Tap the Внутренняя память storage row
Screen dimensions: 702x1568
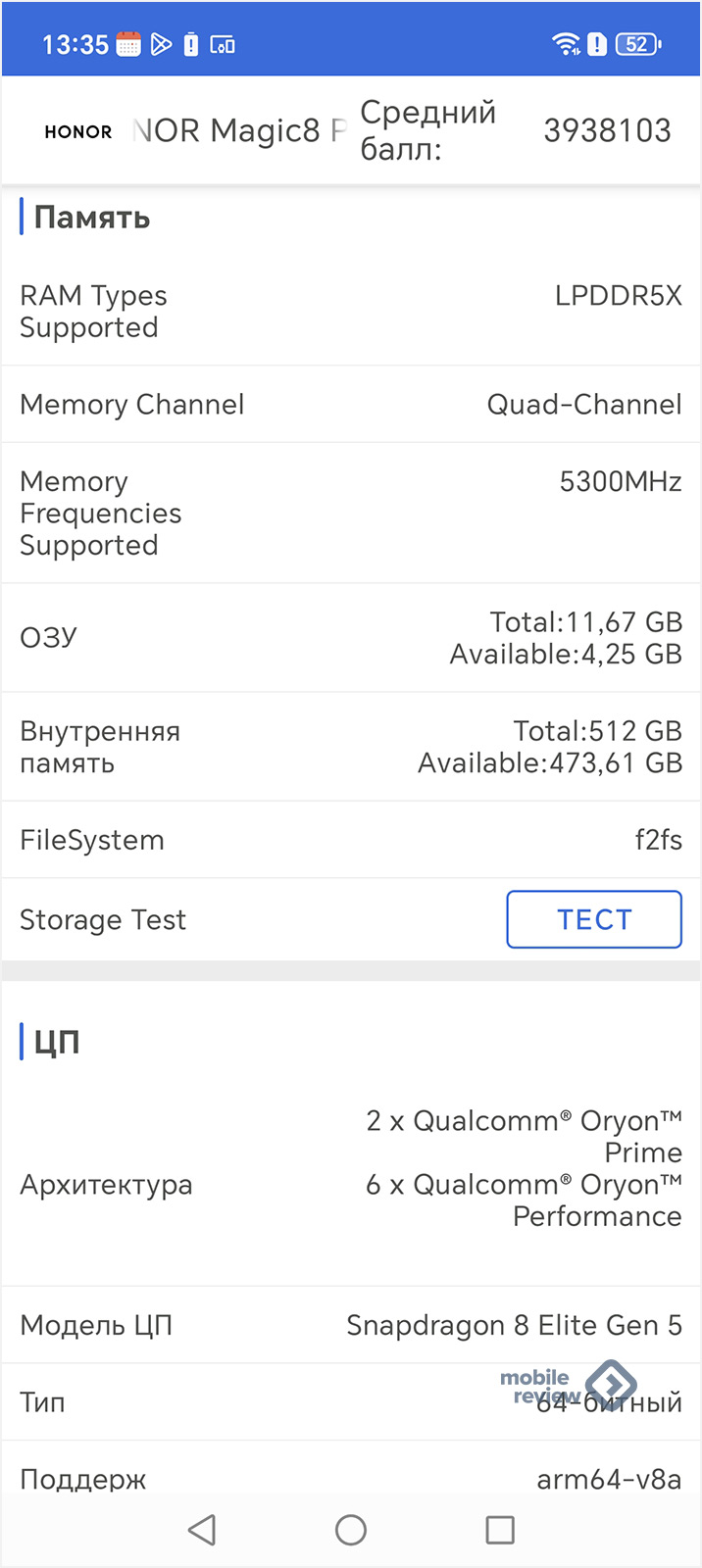click(351, 747)
